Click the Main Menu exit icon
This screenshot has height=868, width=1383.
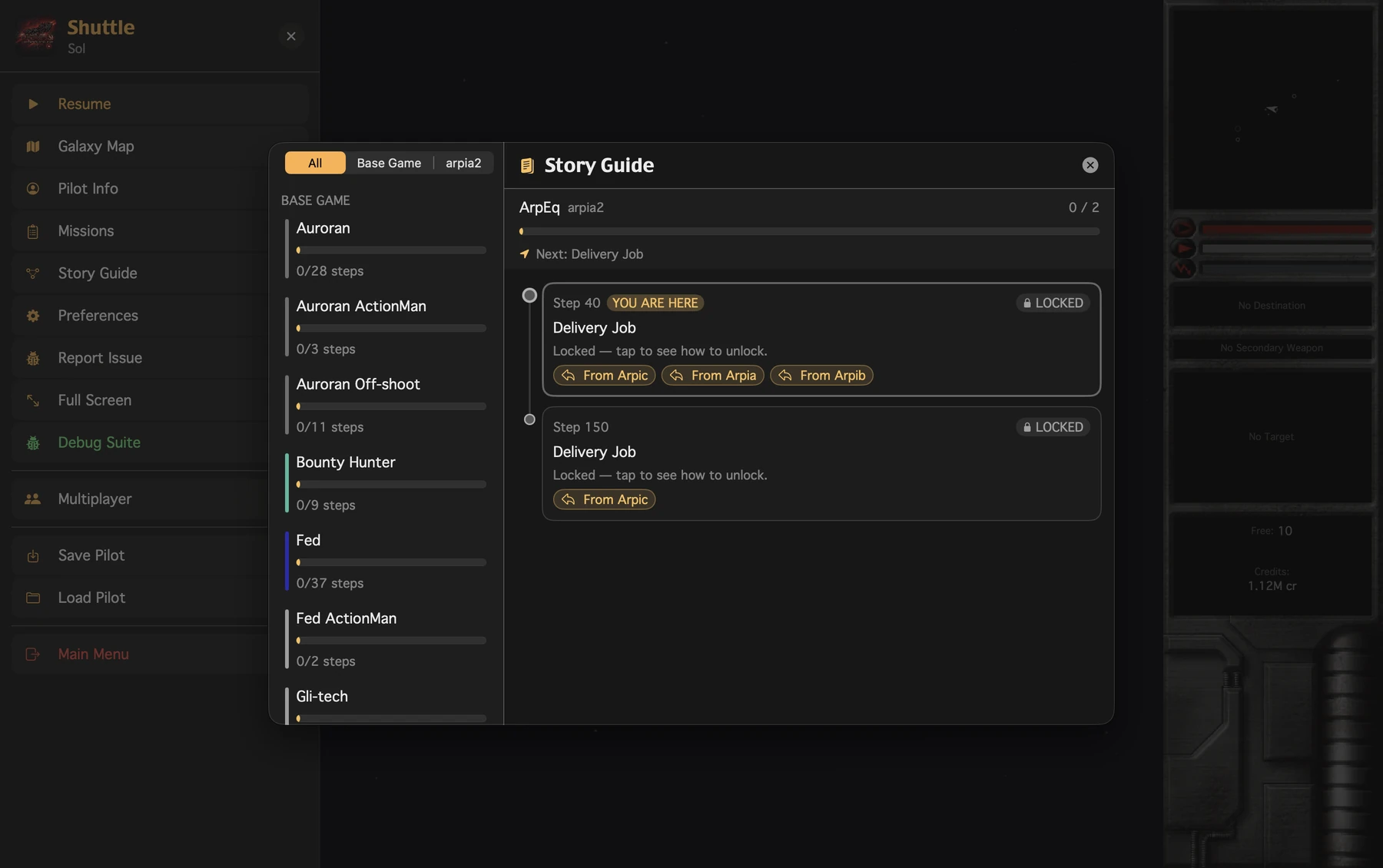coord(33,654)
